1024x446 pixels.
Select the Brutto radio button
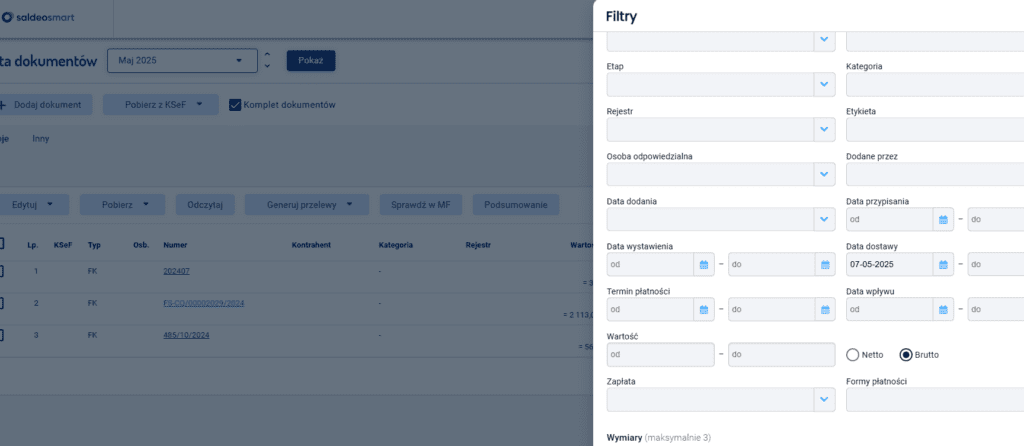coord(906,354)
